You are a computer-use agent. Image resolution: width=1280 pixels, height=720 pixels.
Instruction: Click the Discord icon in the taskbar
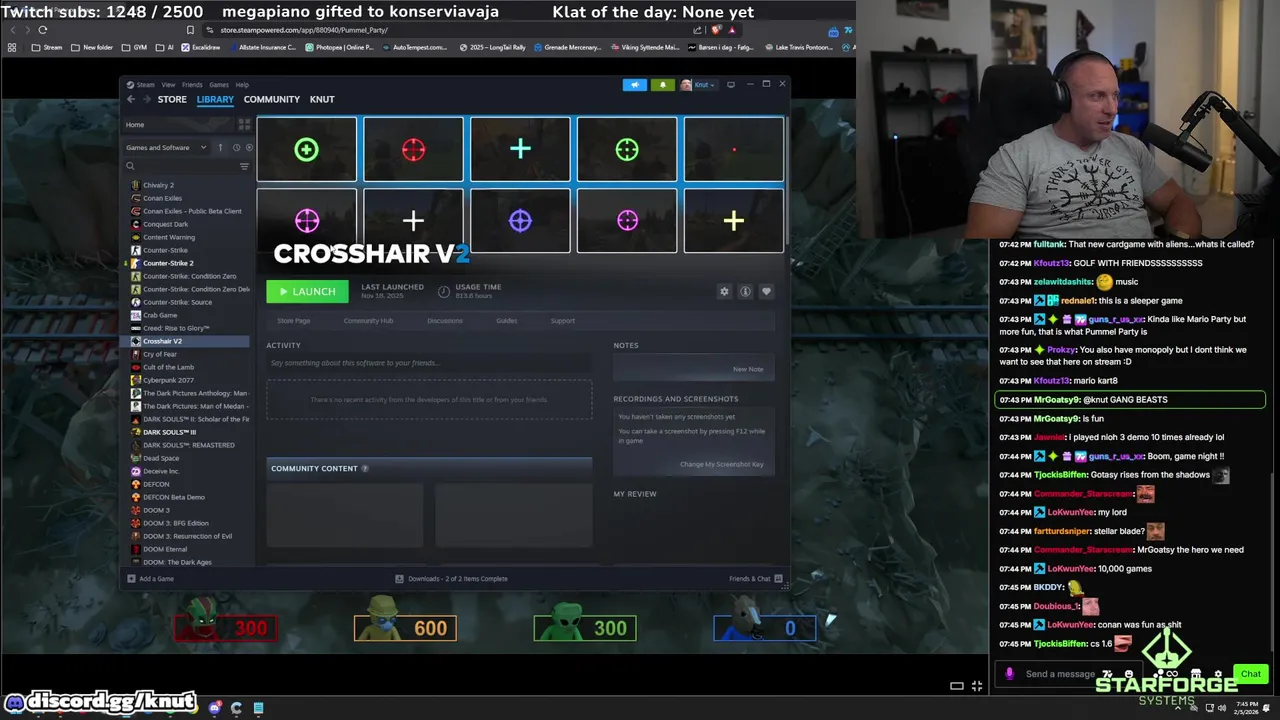[215, 708]
